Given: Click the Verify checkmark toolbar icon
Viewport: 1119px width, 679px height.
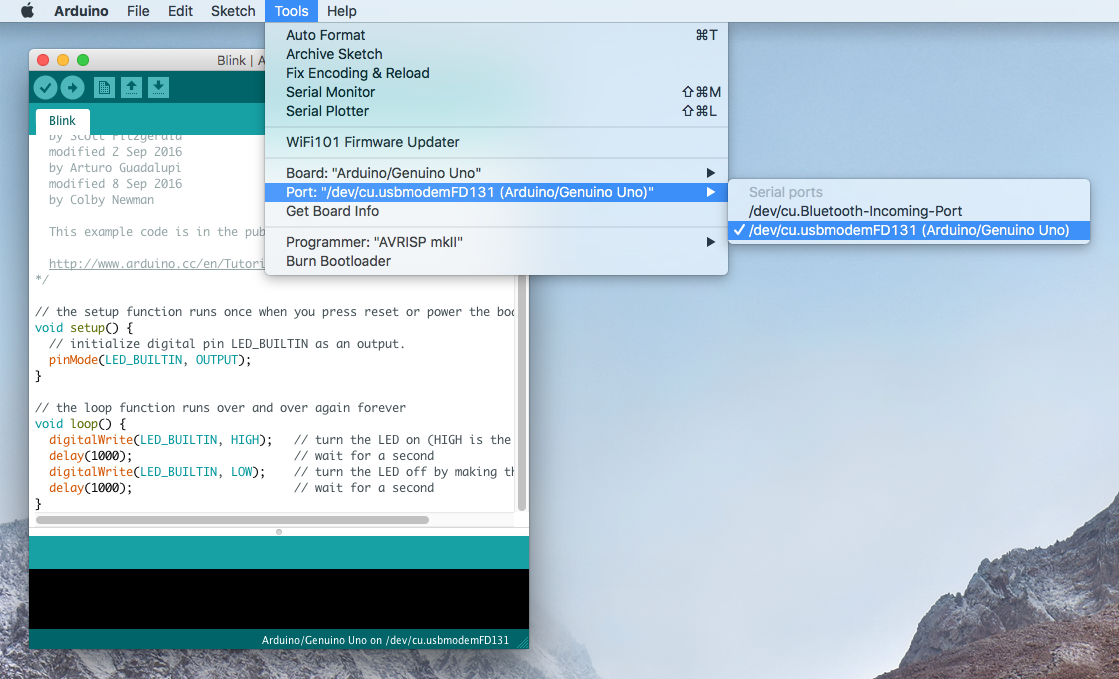Looking at the screenshot, I should (45, 87).
